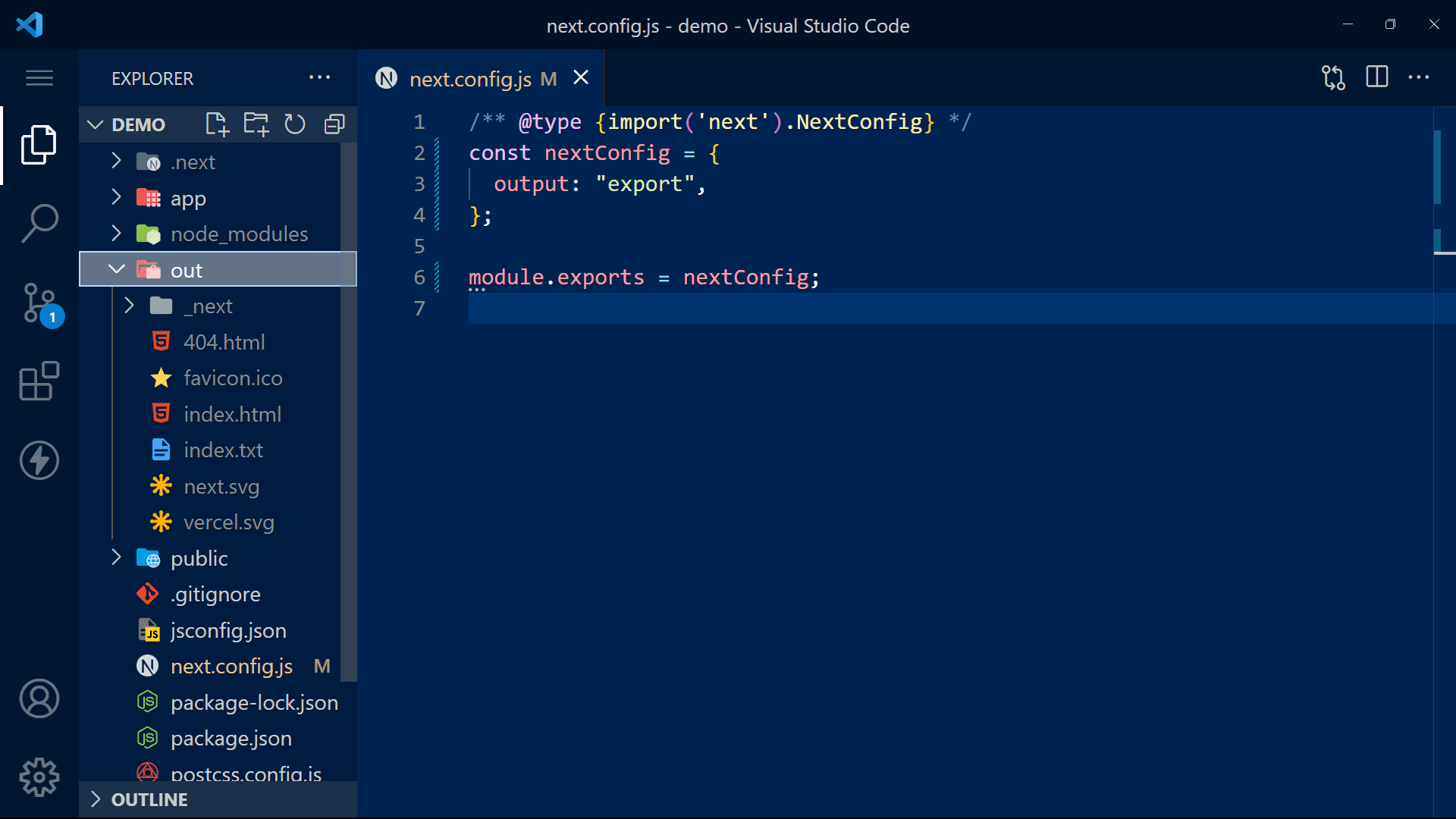This screenshot has height=819, width=1456.
Task: Expand the OUTLINE section
Action: pos(149,800)
